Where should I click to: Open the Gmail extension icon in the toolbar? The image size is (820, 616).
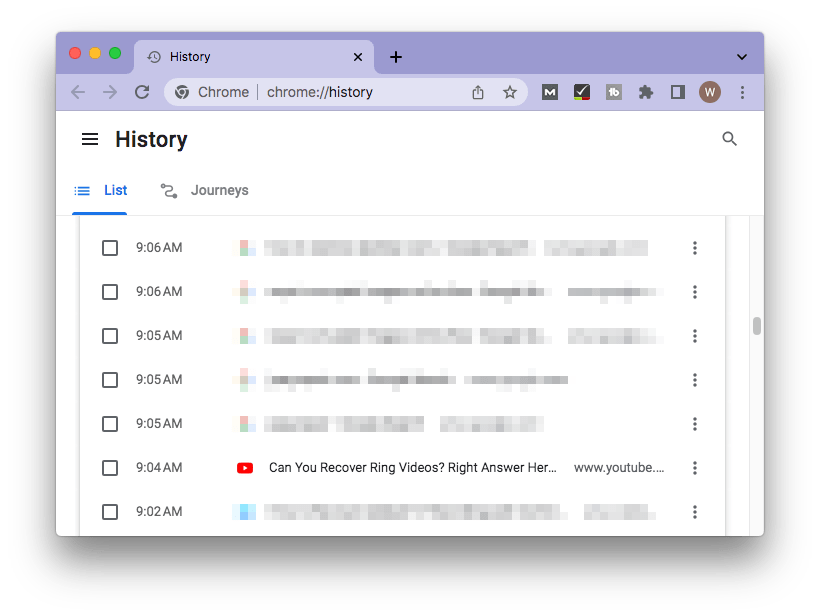pos(549,91)
